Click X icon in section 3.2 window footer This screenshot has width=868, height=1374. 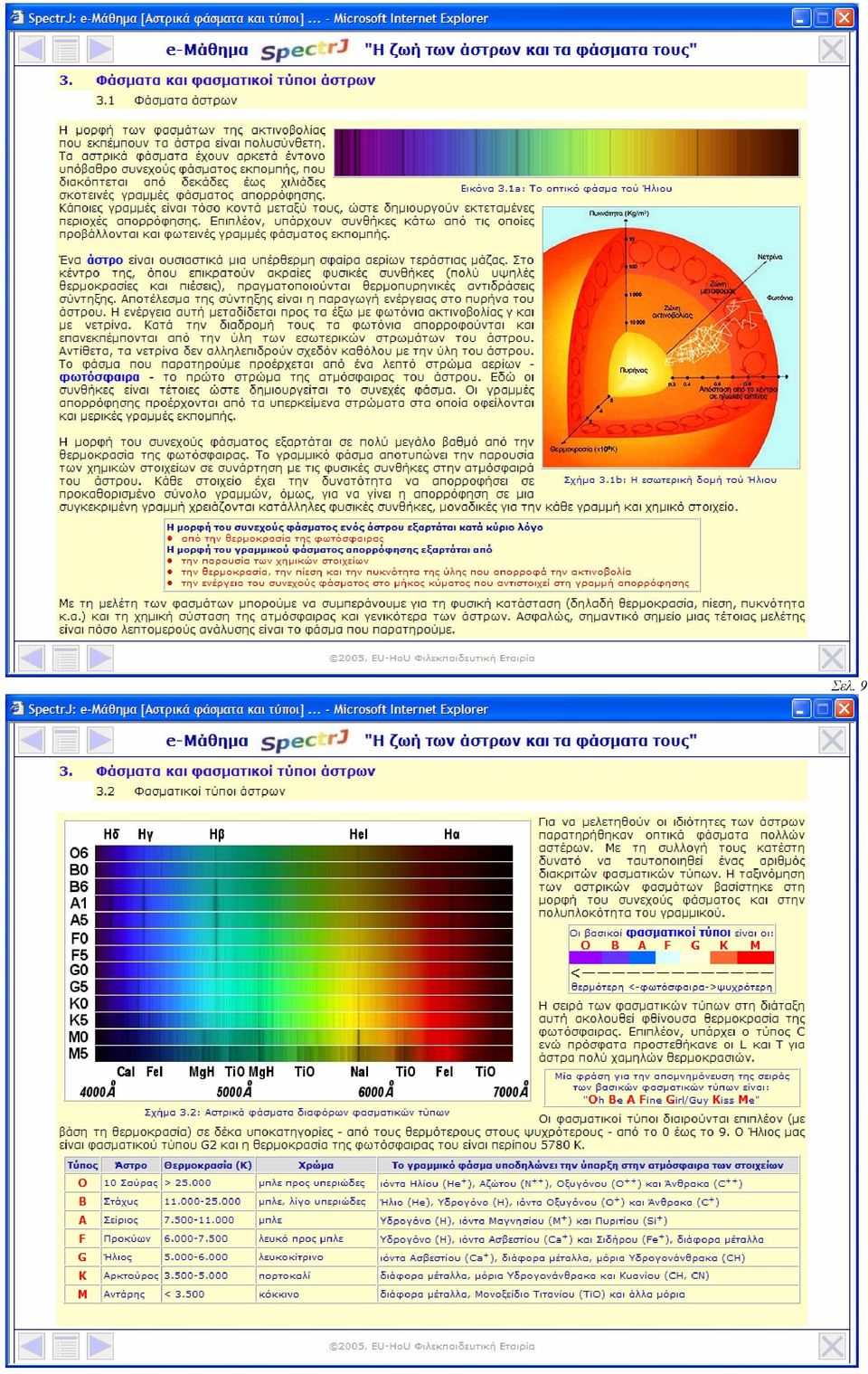point(832,1346)
